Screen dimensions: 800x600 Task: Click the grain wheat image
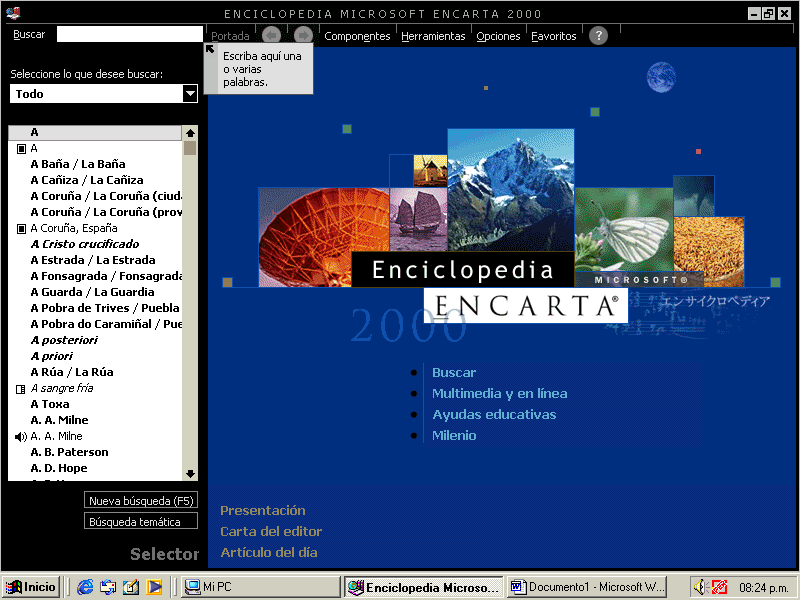(x=709, y=251)
